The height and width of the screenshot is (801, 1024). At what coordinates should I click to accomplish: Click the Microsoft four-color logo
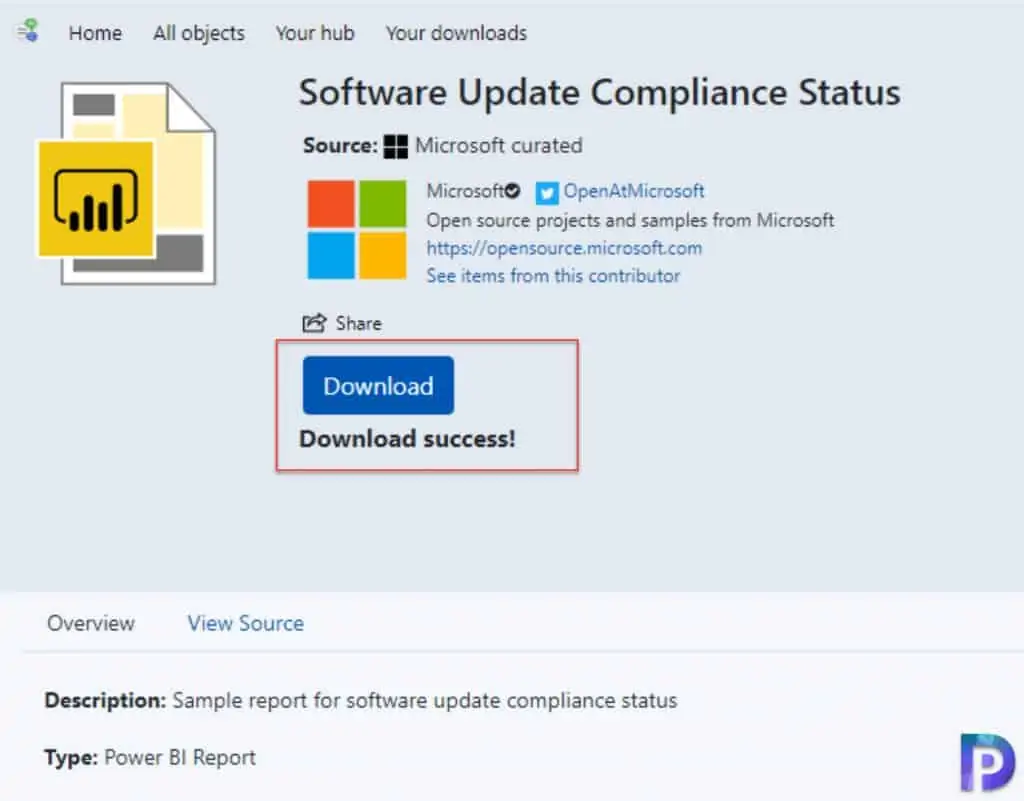click(x=357, y=230)
